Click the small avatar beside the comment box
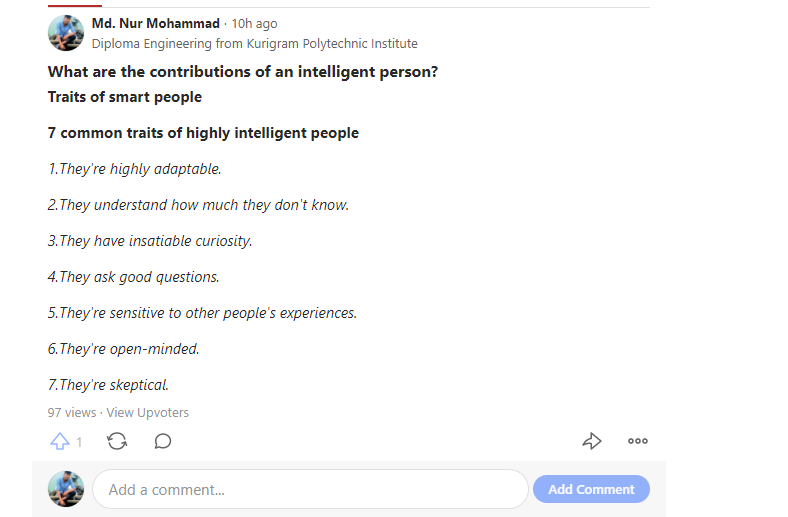The height and width of the screenshot is (517, 788). point(66,489)
